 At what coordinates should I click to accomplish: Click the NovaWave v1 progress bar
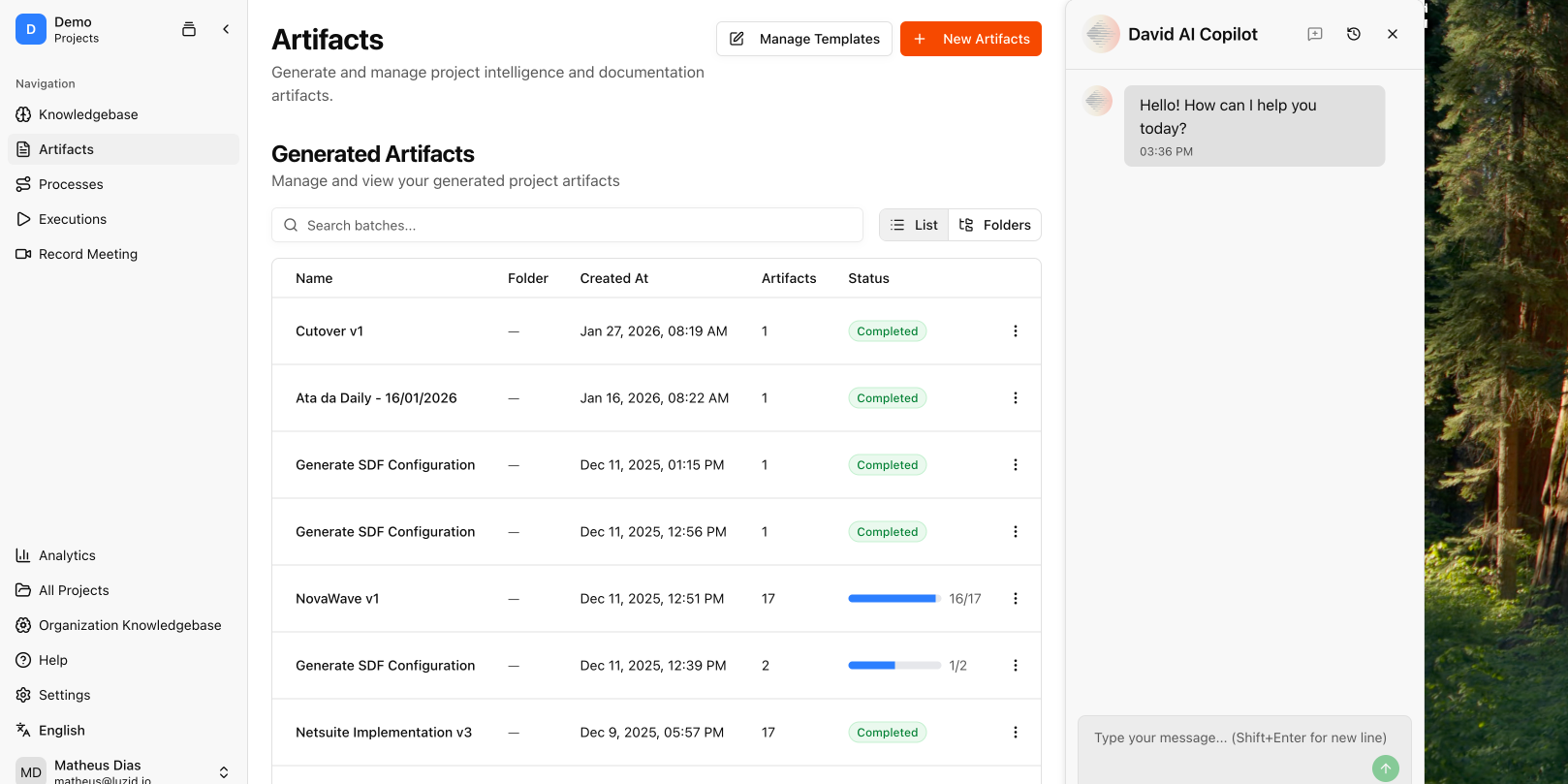(x=894, y=599)
